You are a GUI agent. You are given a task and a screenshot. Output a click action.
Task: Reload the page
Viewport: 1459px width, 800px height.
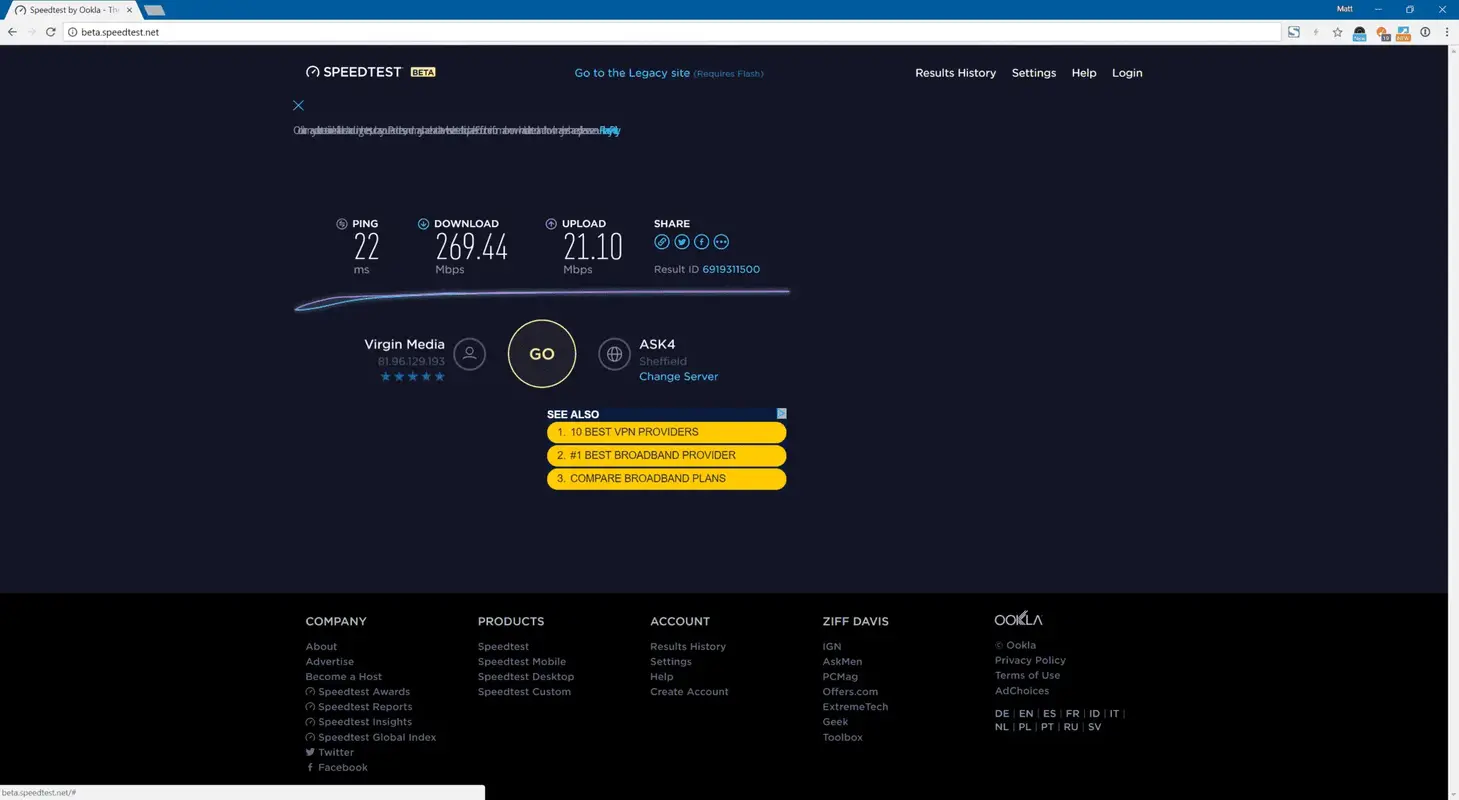[51, 32]
